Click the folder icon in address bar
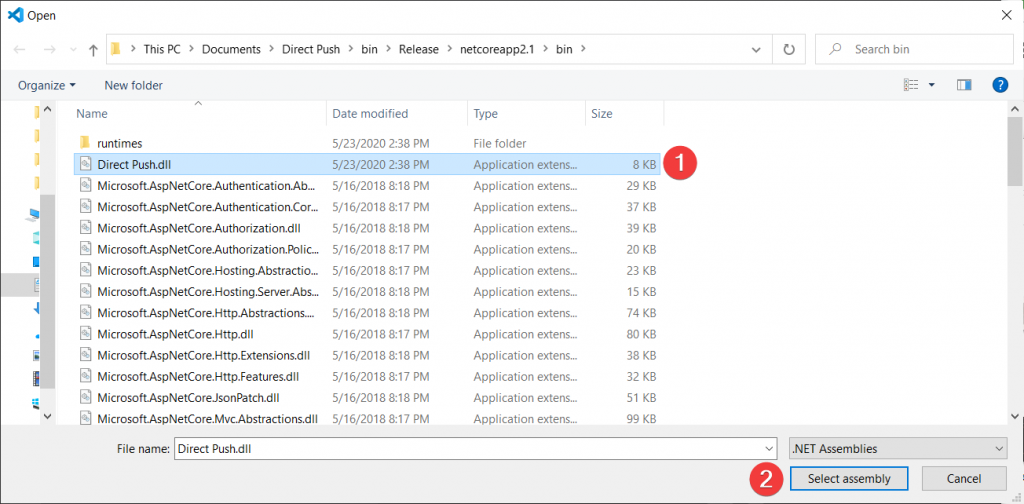 [116, 50]
